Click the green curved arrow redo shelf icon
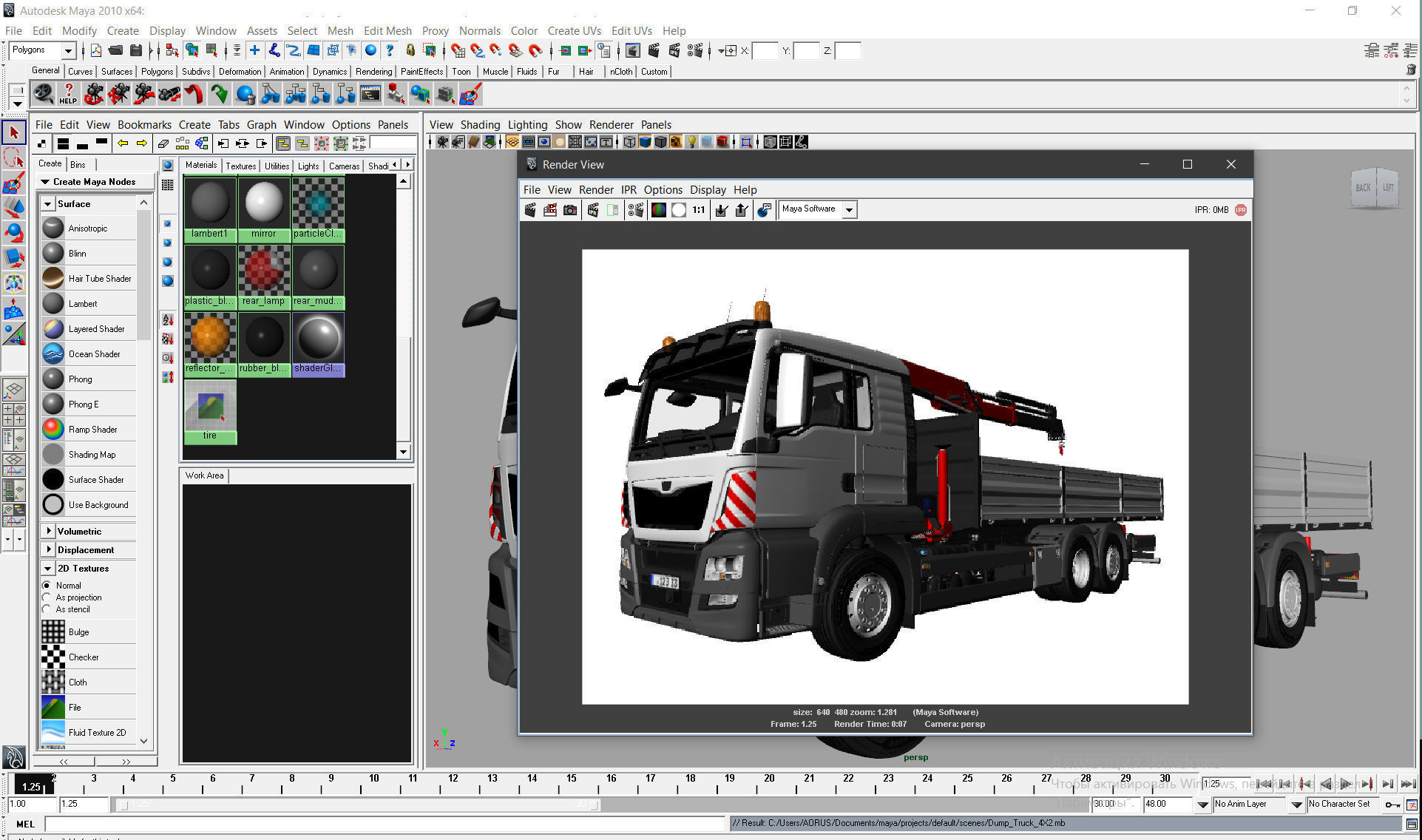This screenshot has width=1422, height=840. point(220,94)
